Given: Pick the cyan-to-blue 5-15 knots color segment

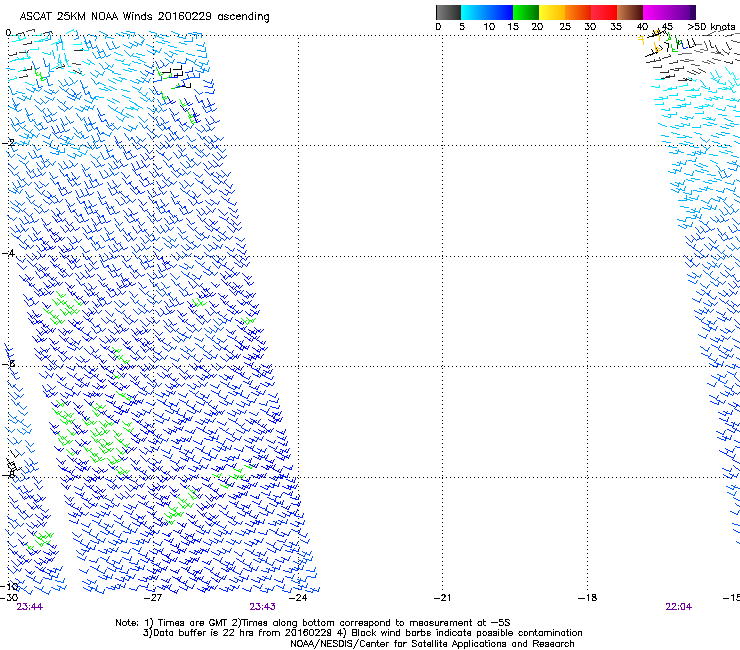Looking at the screenshot, I should (x=487, y=12).
